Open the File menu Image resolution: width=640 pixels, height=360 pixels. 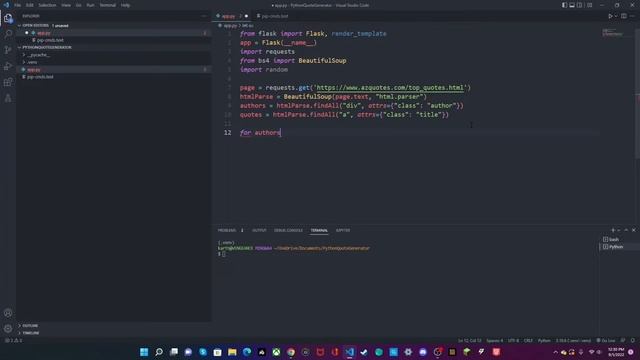(x=18, y=5)
